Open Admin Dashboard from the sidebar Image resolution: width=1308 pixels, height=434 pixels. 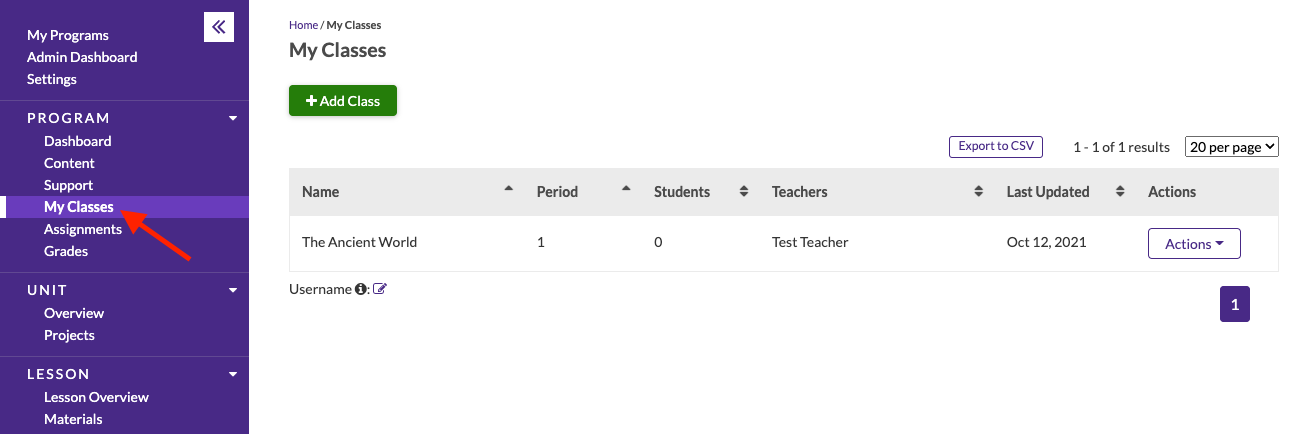click(82, 57)
